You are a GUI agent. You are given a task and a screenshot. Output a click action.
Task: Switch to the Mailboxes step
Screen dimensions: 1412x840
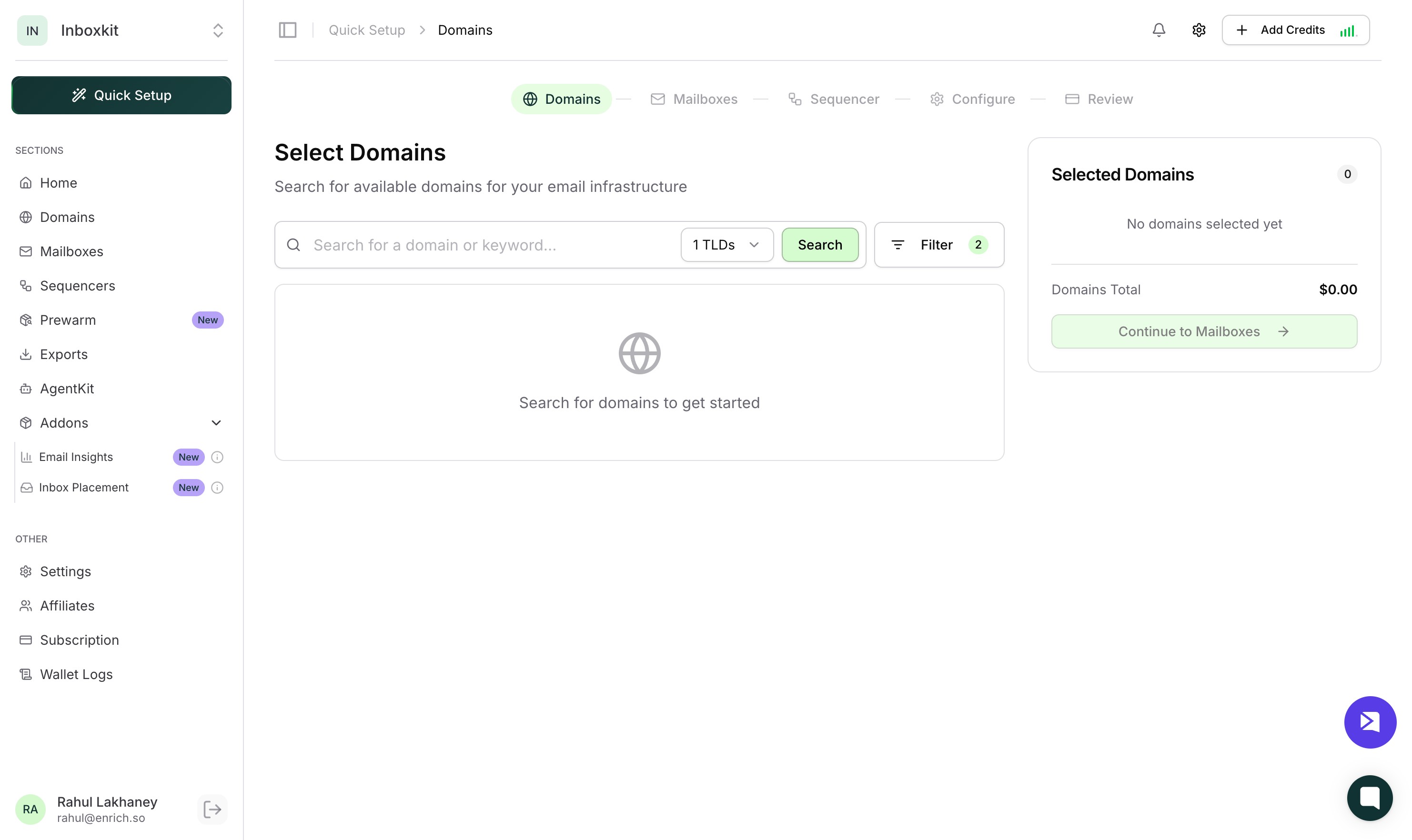click(x=694, y=99)
